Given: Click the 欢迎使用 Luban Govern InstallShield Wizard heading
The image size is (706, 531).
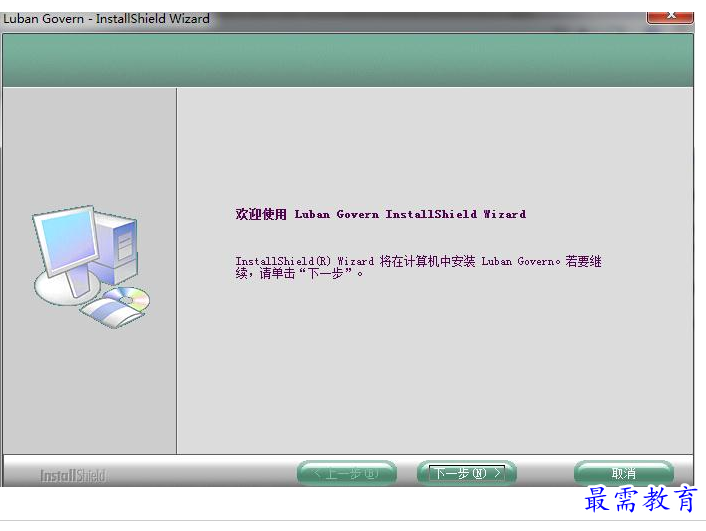Looking at the screenshot, I should pyautogui.click(x=380, y=214).
